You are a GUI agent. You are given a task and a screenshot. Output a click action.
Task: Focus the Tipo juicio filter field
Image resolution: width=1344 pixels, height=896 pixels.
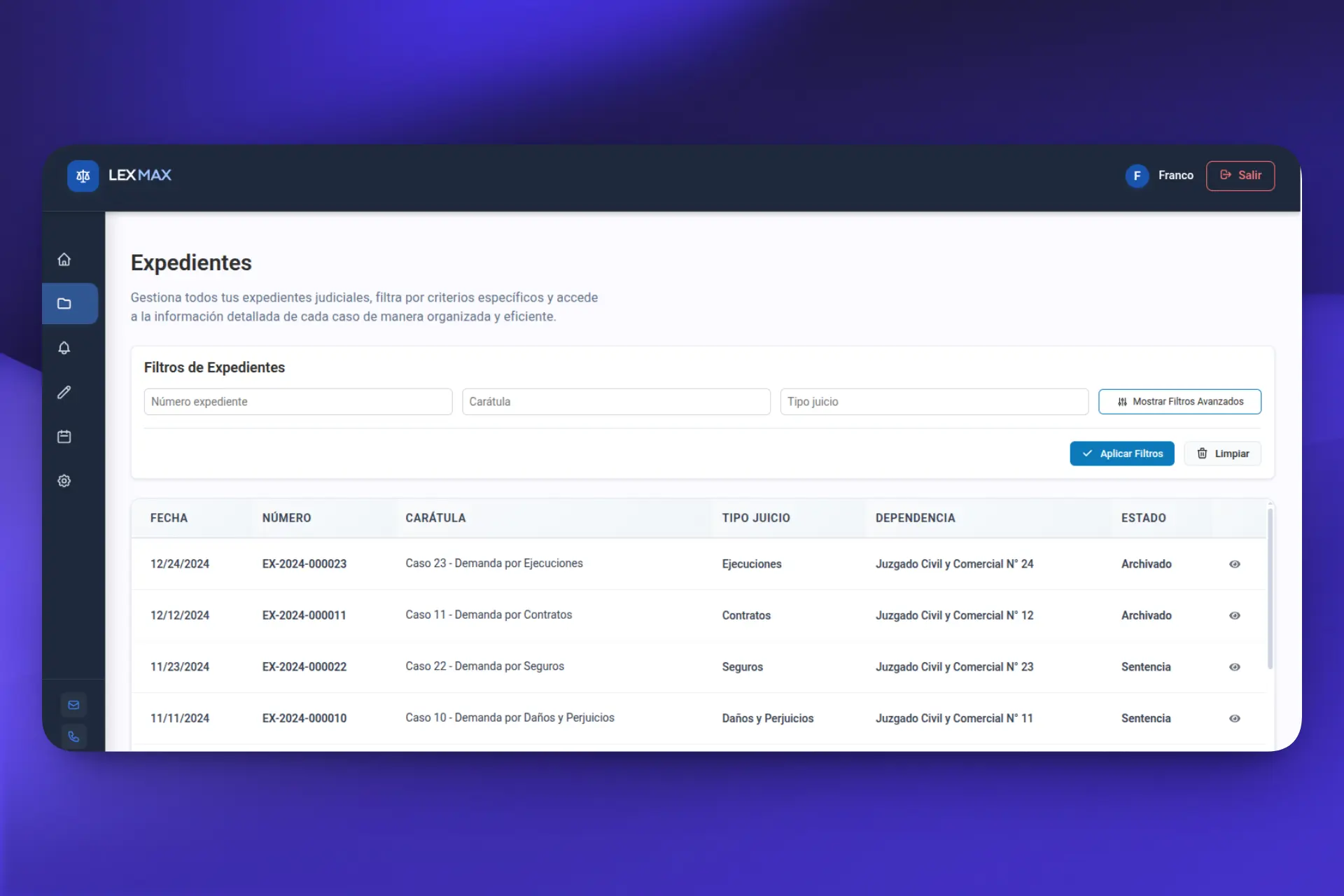click(934, 402)
